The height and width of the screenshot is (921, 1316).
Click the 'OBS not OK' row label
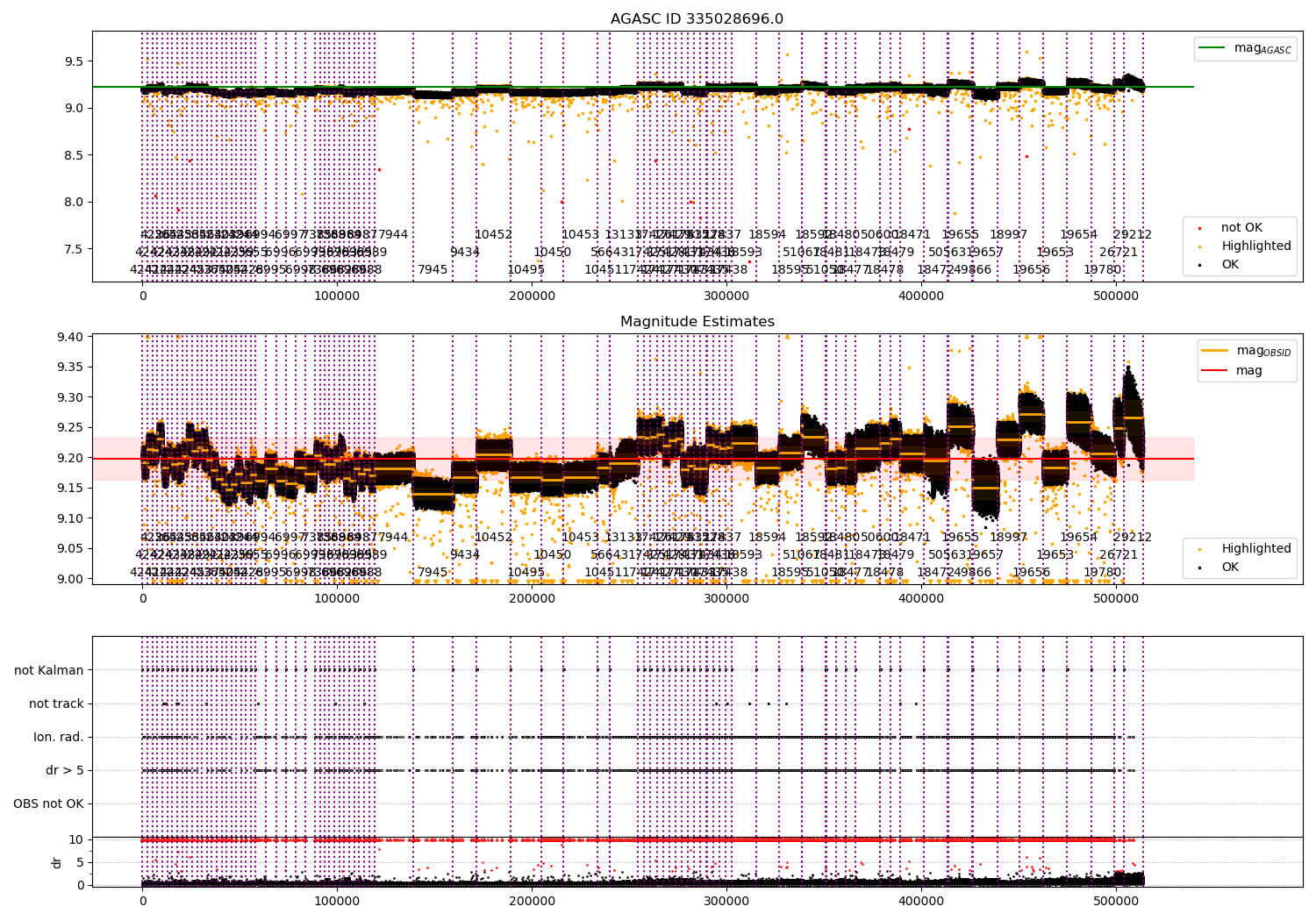click(48, 803)
